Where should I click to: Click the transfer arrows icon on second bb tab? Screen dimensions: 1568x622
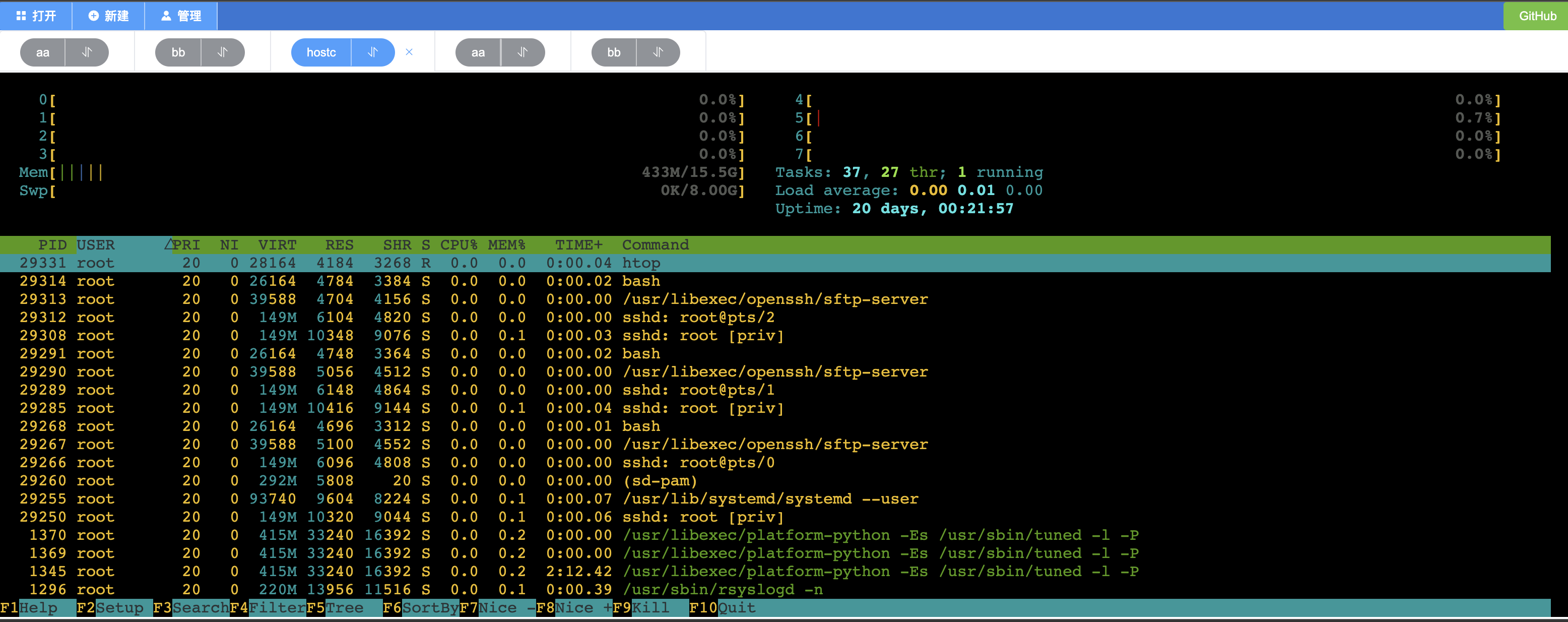[x=658, y=52]
